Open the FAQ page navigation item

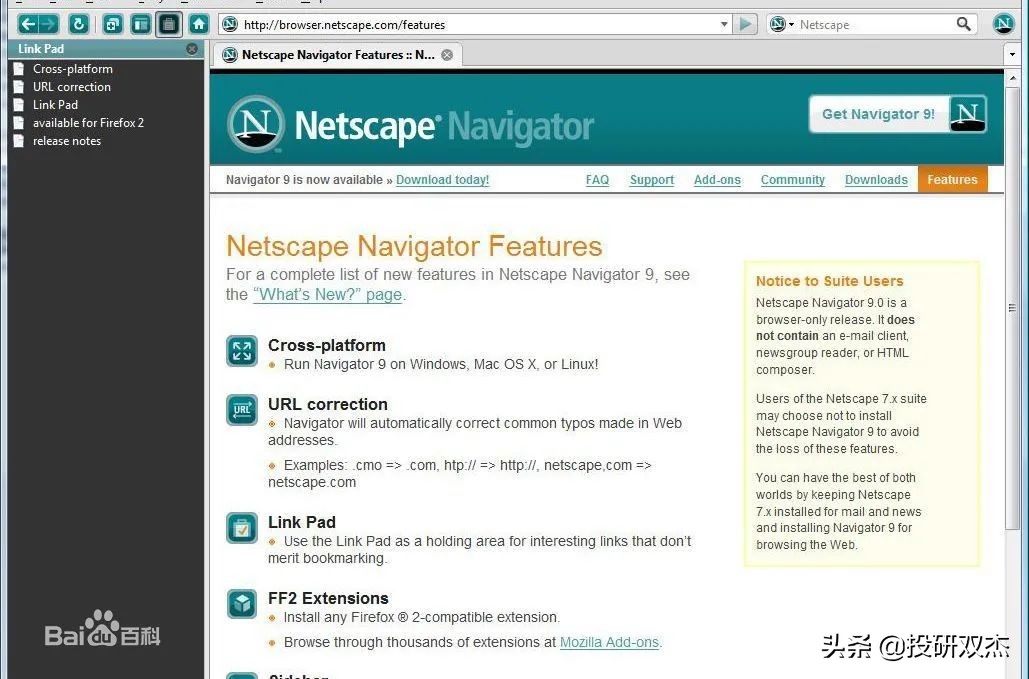(597, 180)
